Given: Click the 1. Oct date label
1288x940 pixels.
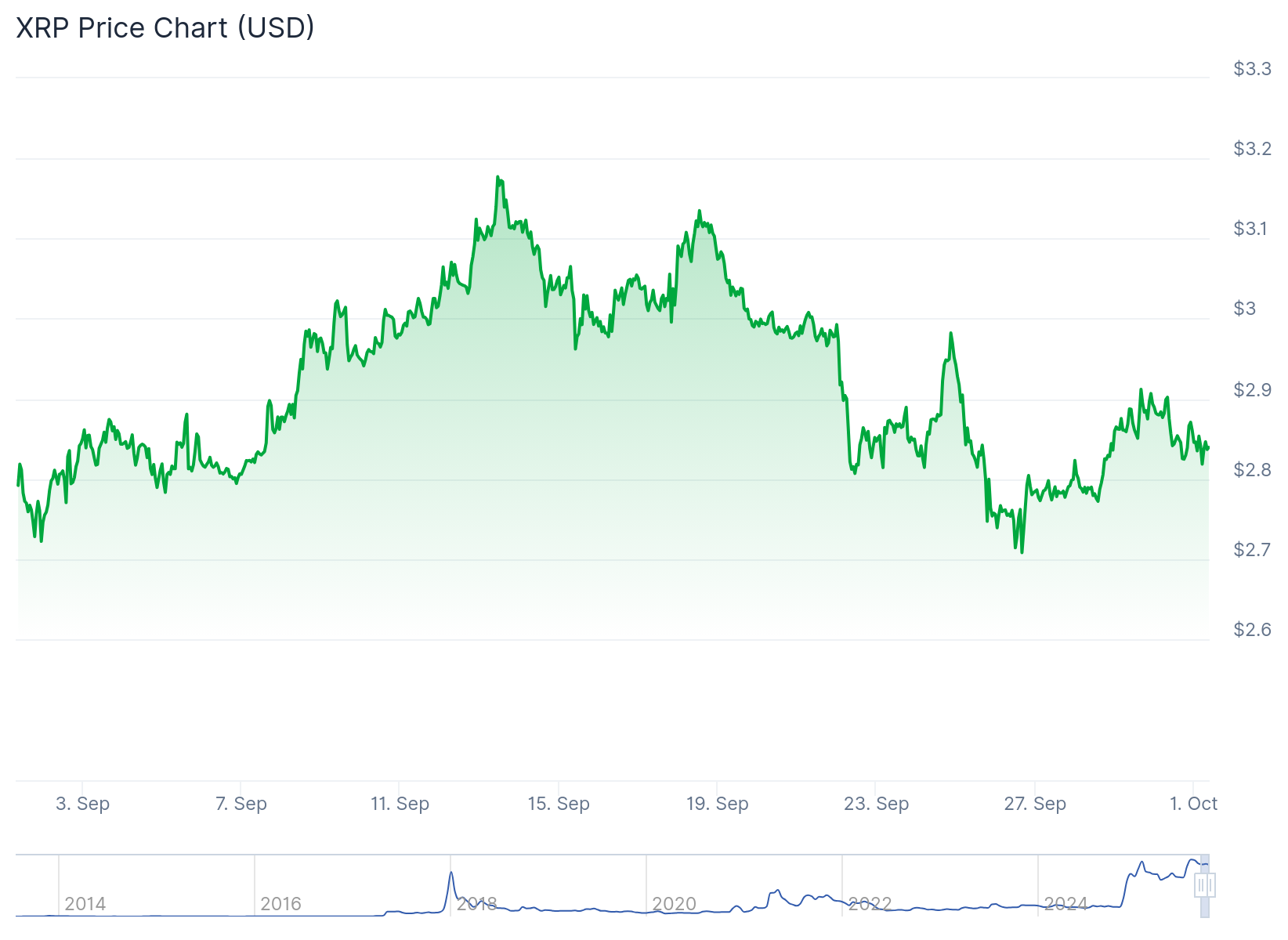Looking at the screenshot, I should [1193, 804].
